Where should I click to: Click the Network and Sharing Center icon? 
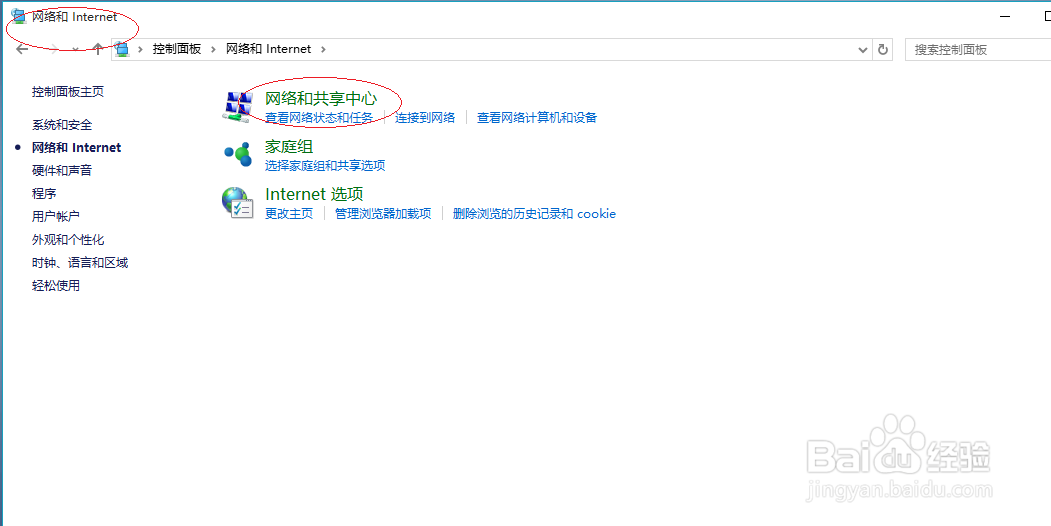coord(237,107)
